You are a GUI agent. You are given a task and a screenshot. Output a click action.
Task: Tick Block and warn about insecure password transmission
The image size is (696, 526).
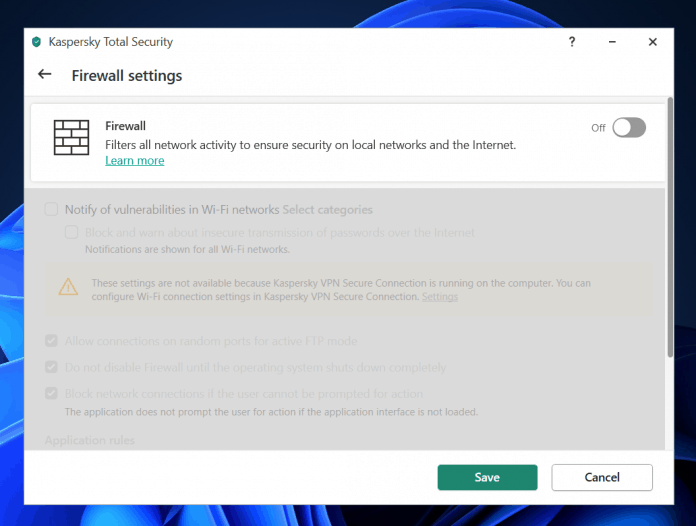coord(72,232)
